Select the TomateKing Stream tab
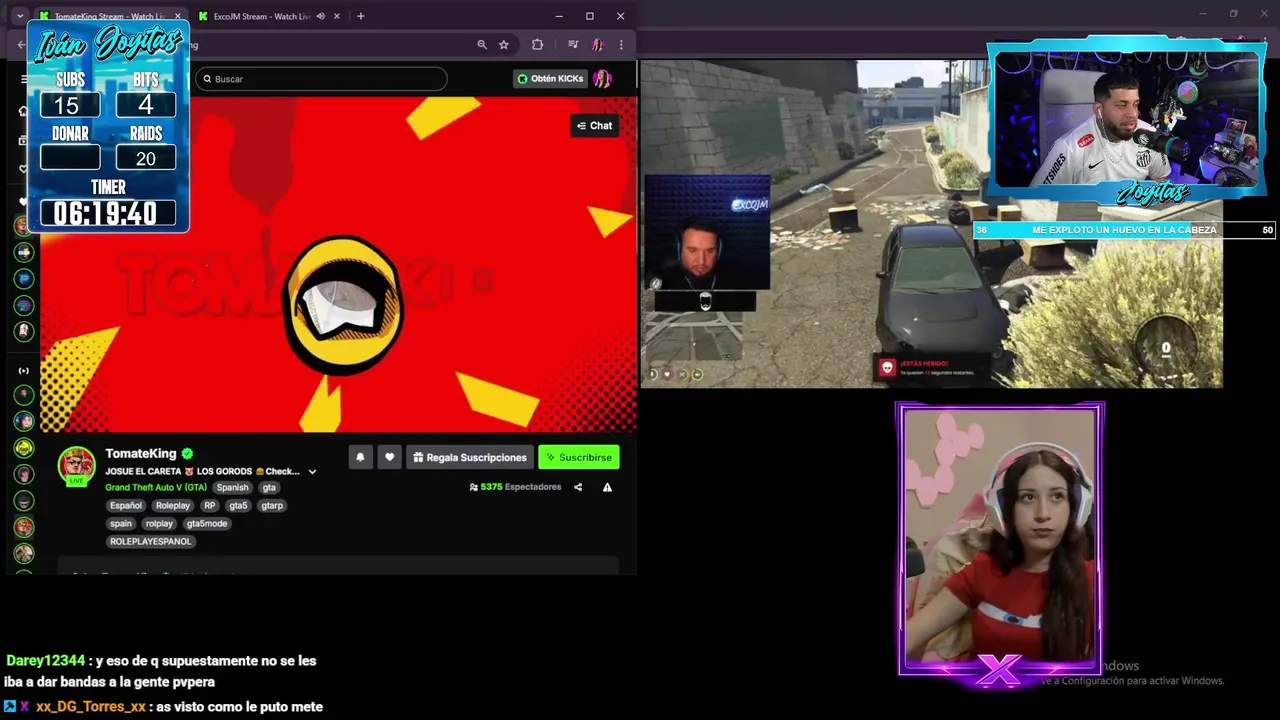This screenshot has height=720, width=1280. pyautogui.click(x=109, y=16)
